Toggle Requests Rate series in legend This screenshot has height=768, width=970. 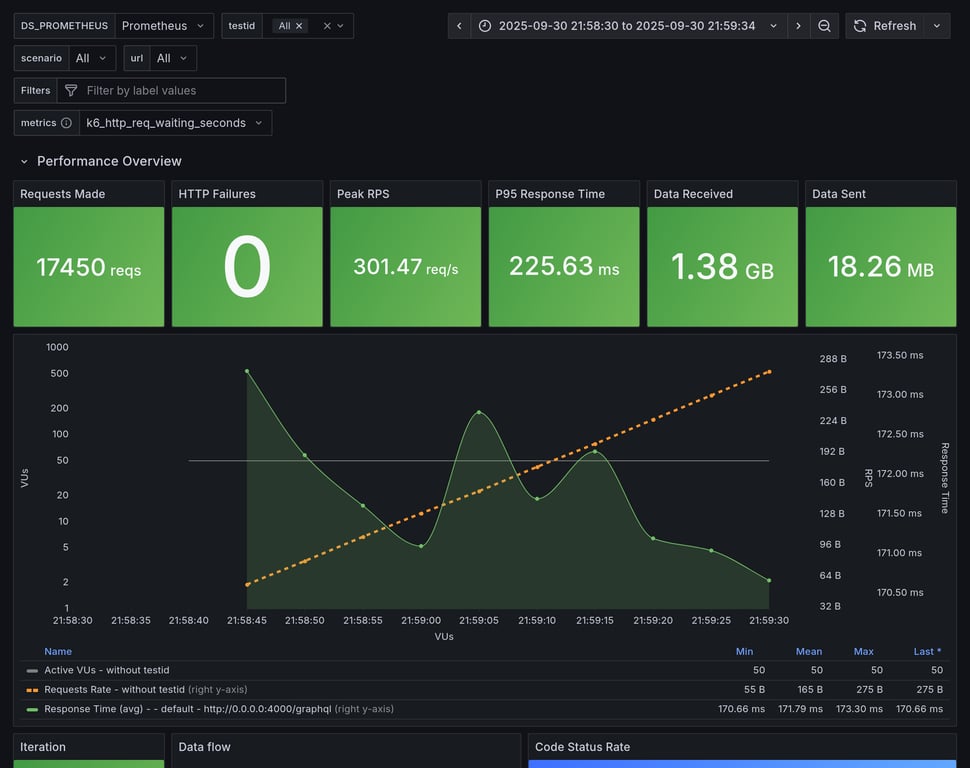point(114,689)
